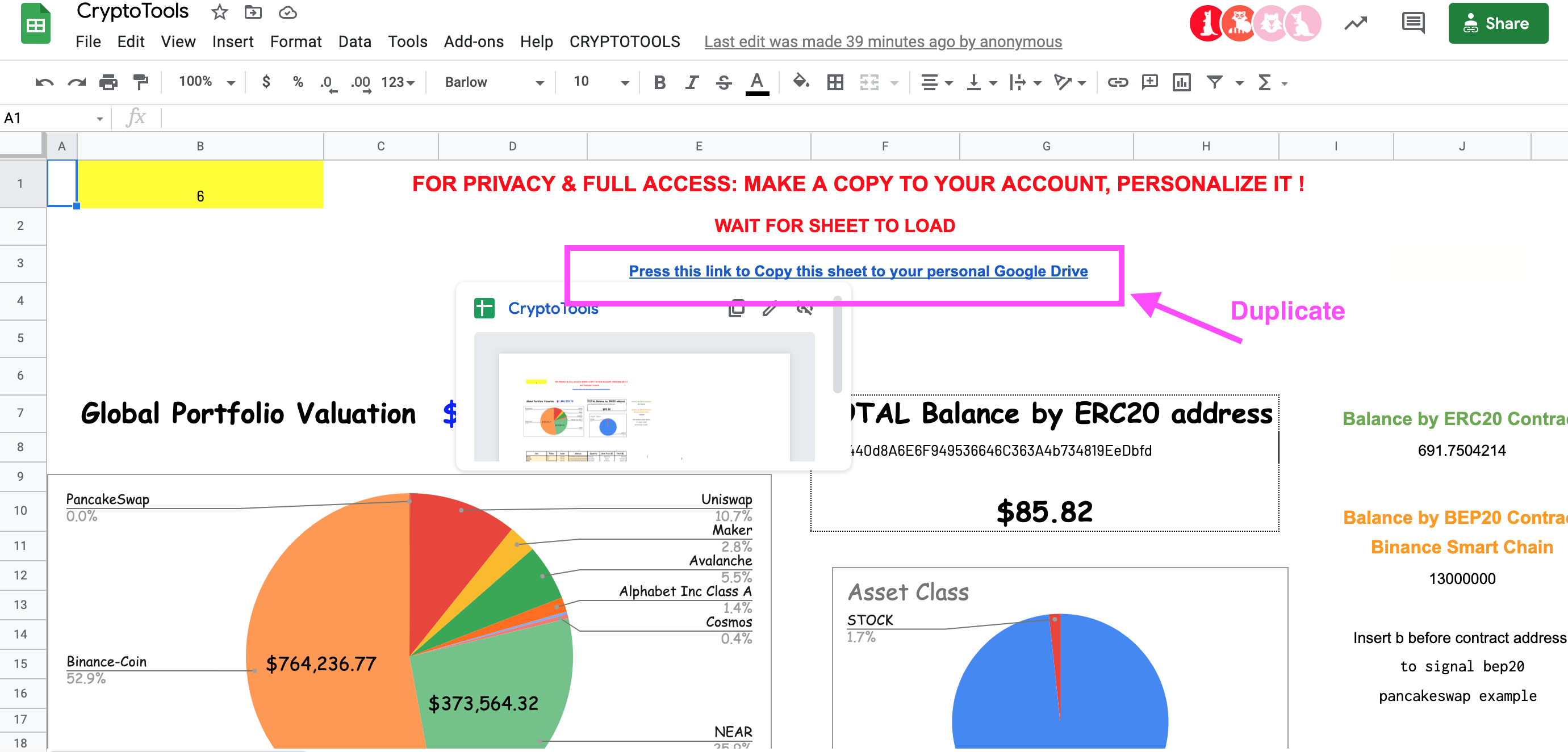Format as currency with dollar icon
Viewport: 1568px width, 752px height.
coord(266,82)
